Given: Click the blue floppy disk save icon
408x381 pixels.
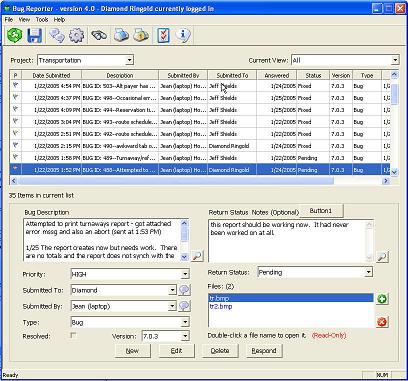Looking at the screenshot, I should point(34,35).
